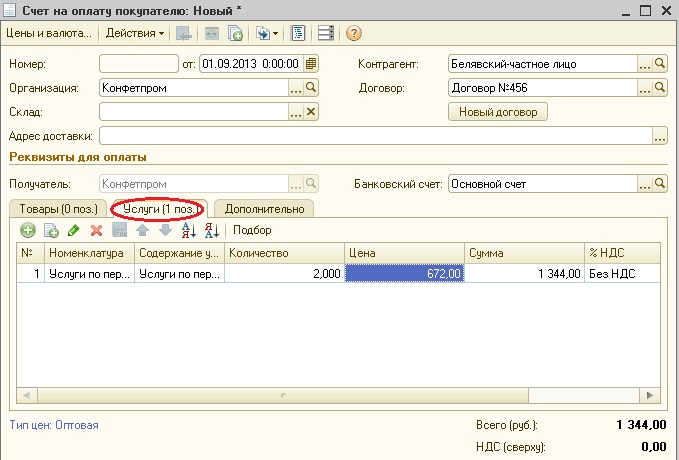Sort descending with the Я-А icon
The width and height of the screenshot is (679, 460).
212,230
